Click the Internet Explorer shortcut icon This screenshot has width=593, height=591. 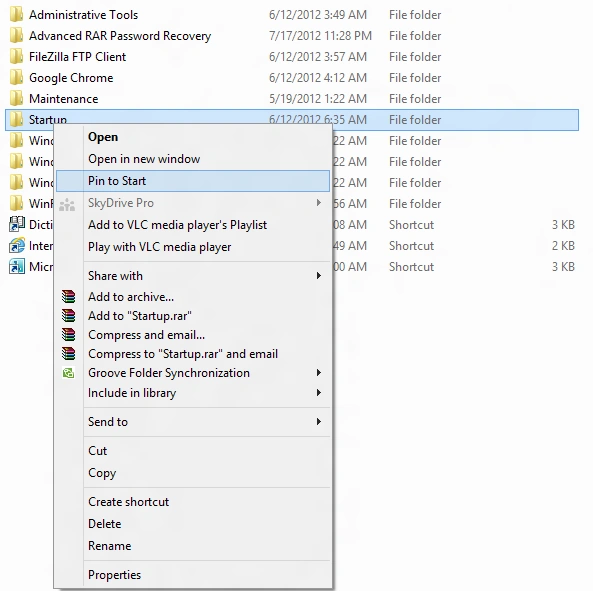pyautogui.click(x=17, y=246)
